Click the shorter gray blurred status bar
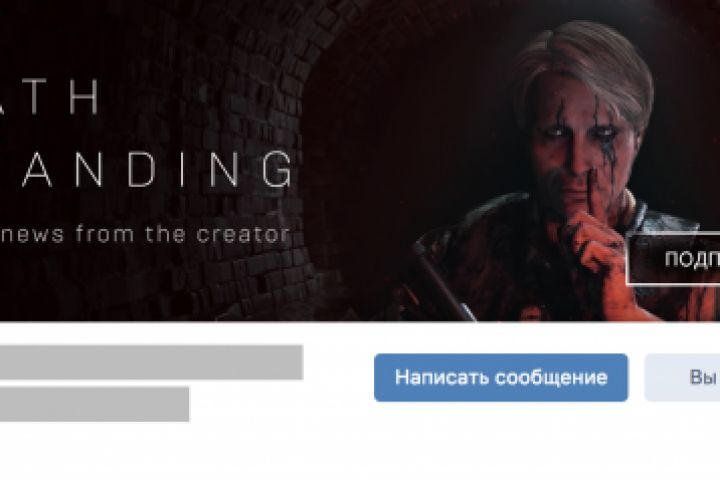 click(95, 404)
